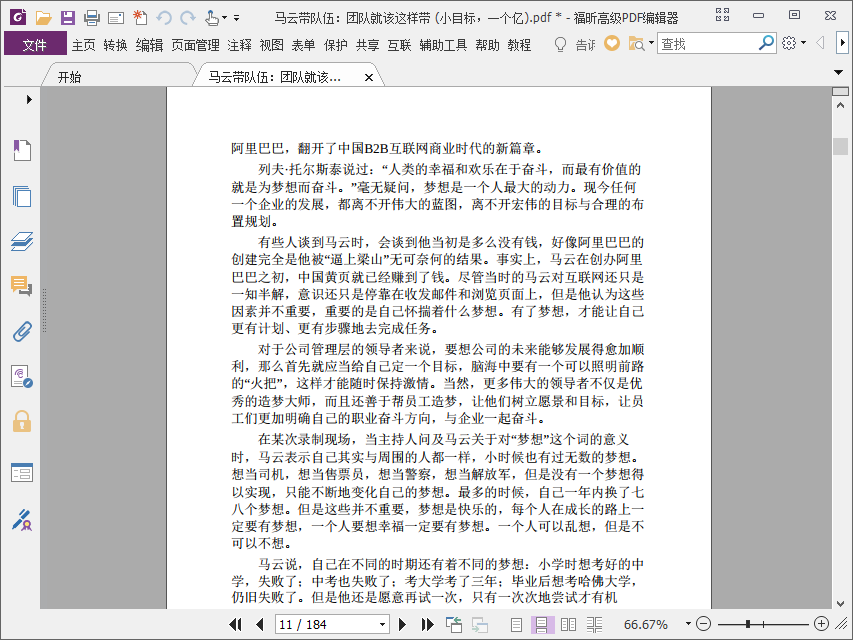Open the 保护 ribbon tab
853x640 pixels.
335,45
